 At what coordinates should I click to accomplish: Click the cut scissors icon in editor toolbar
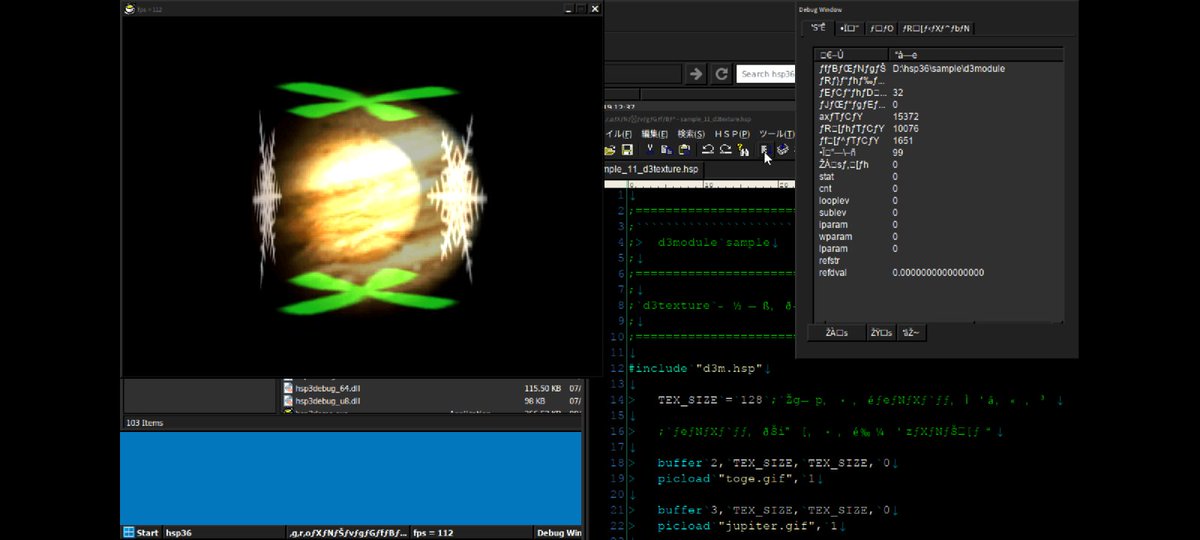point(650,149)
